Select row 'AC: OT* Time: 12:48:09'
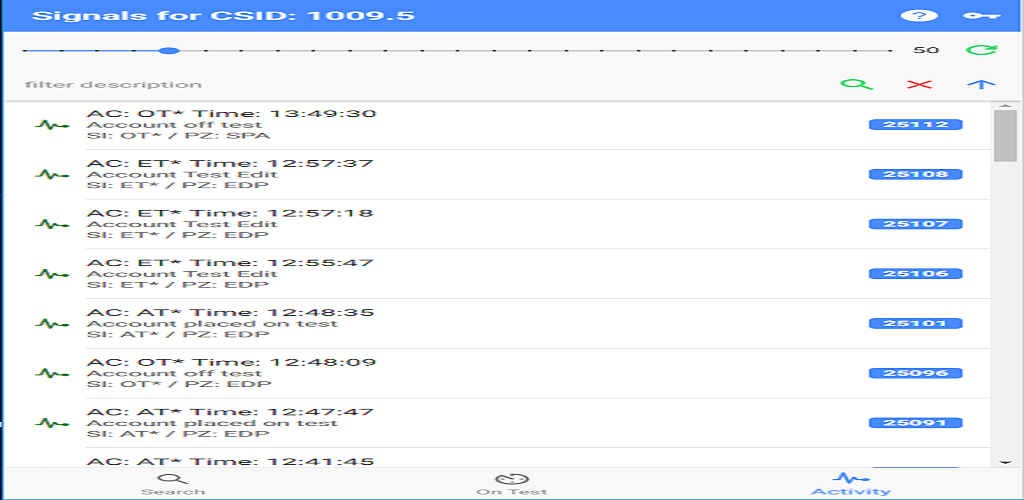 point(498,373)
